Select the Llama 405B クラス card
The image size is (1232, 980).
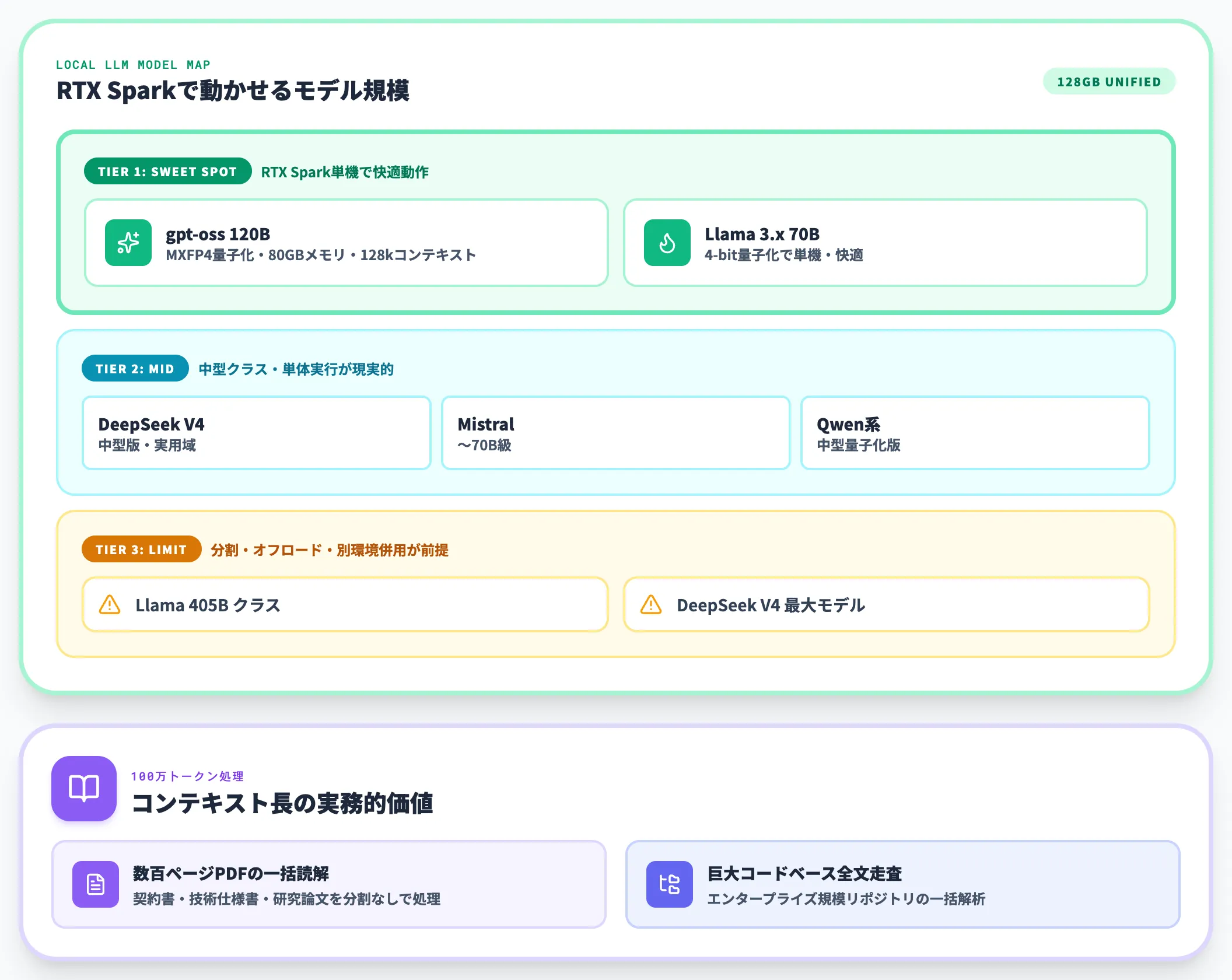[x=345, y=604]
